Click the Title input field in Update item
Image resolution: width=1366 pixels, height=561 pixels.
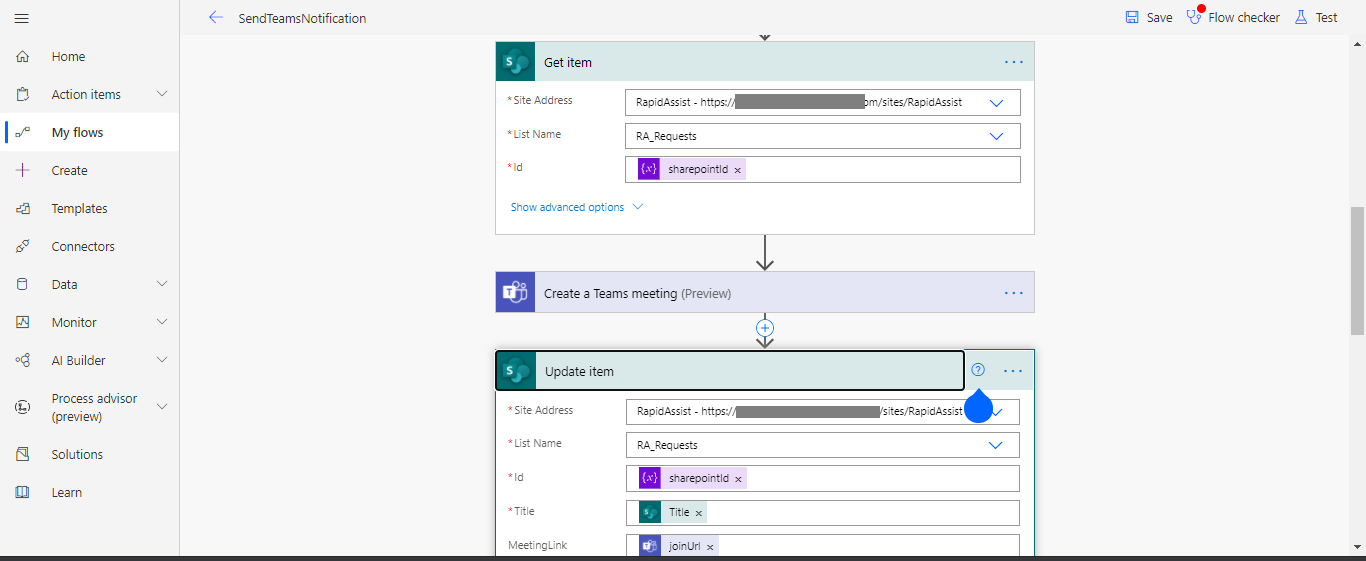[823, 512]
